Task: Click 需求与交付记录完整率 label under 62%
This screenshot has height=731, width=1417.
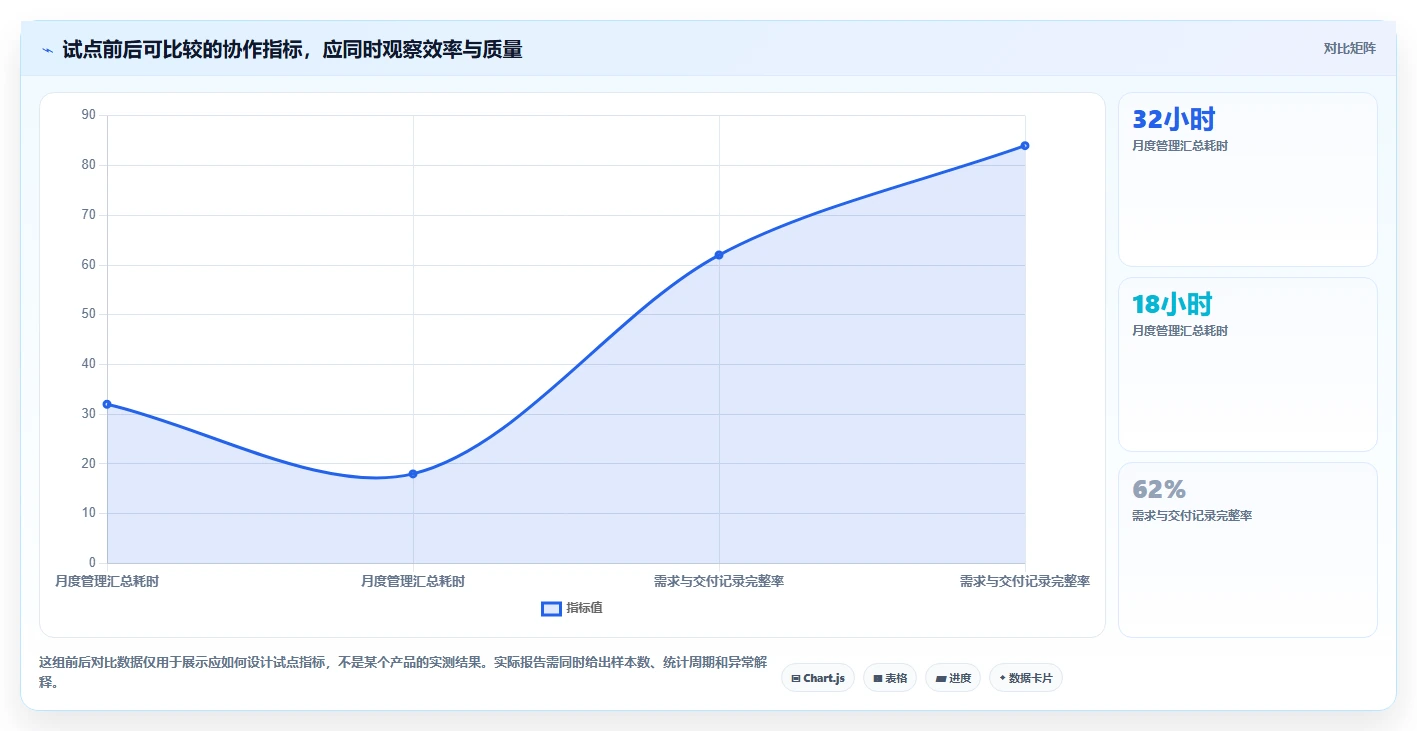Action: 1192,516
